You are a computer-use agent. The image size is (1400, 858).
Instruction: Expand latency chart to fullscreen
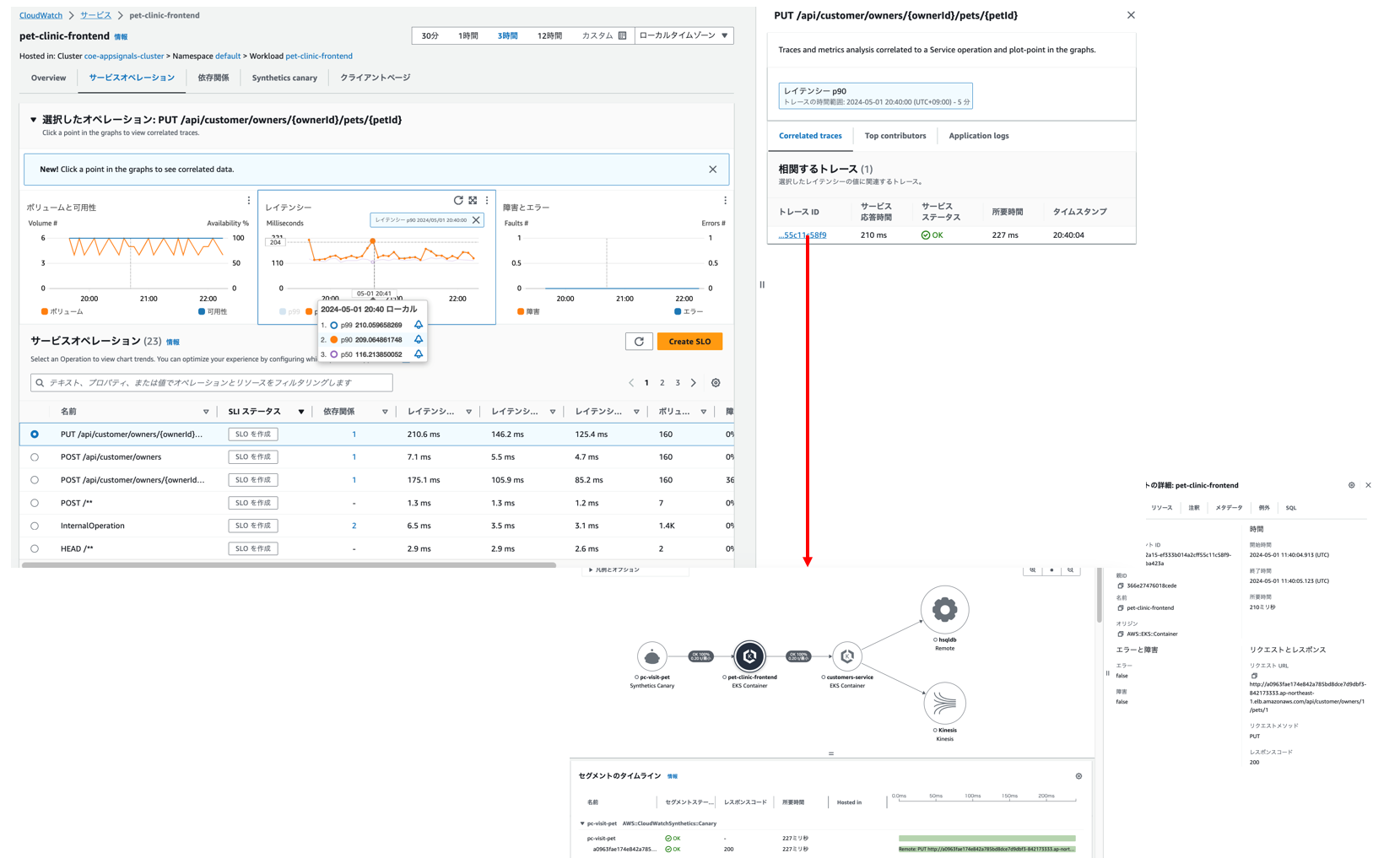point(473,201)
